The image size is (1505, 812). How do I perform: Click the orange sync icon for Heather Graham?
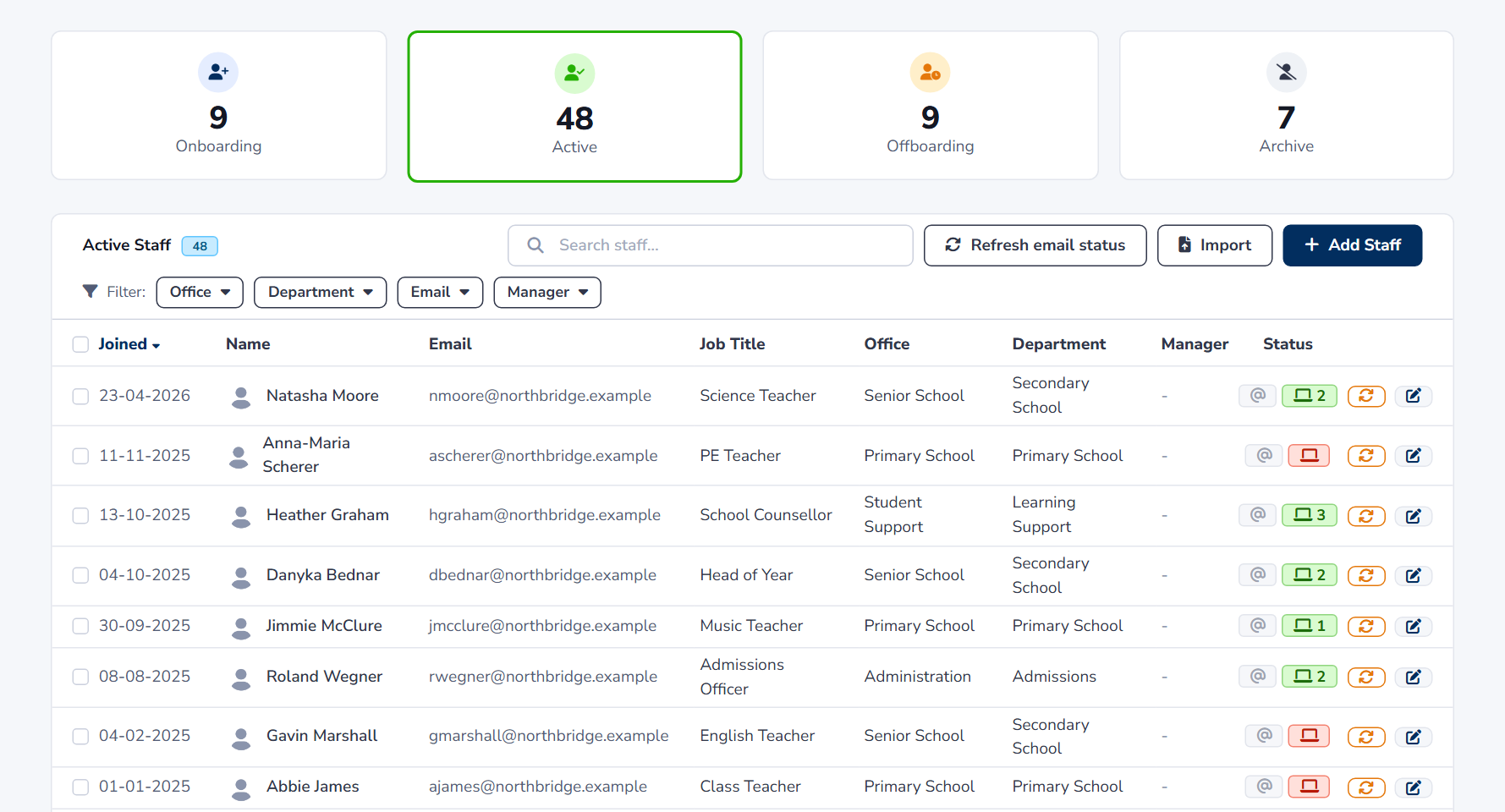coord(1365,515)
